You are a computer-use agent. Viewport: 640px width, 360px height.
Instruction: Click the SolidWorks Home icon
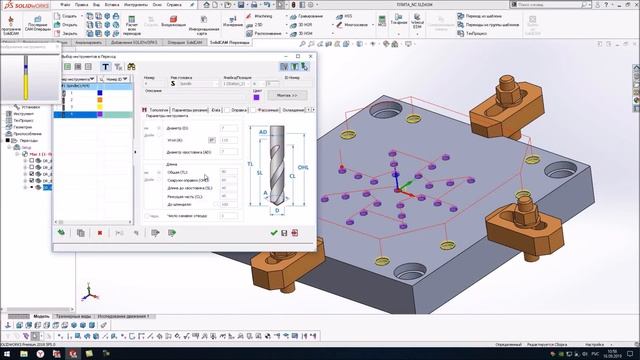(x=207, y=5)
